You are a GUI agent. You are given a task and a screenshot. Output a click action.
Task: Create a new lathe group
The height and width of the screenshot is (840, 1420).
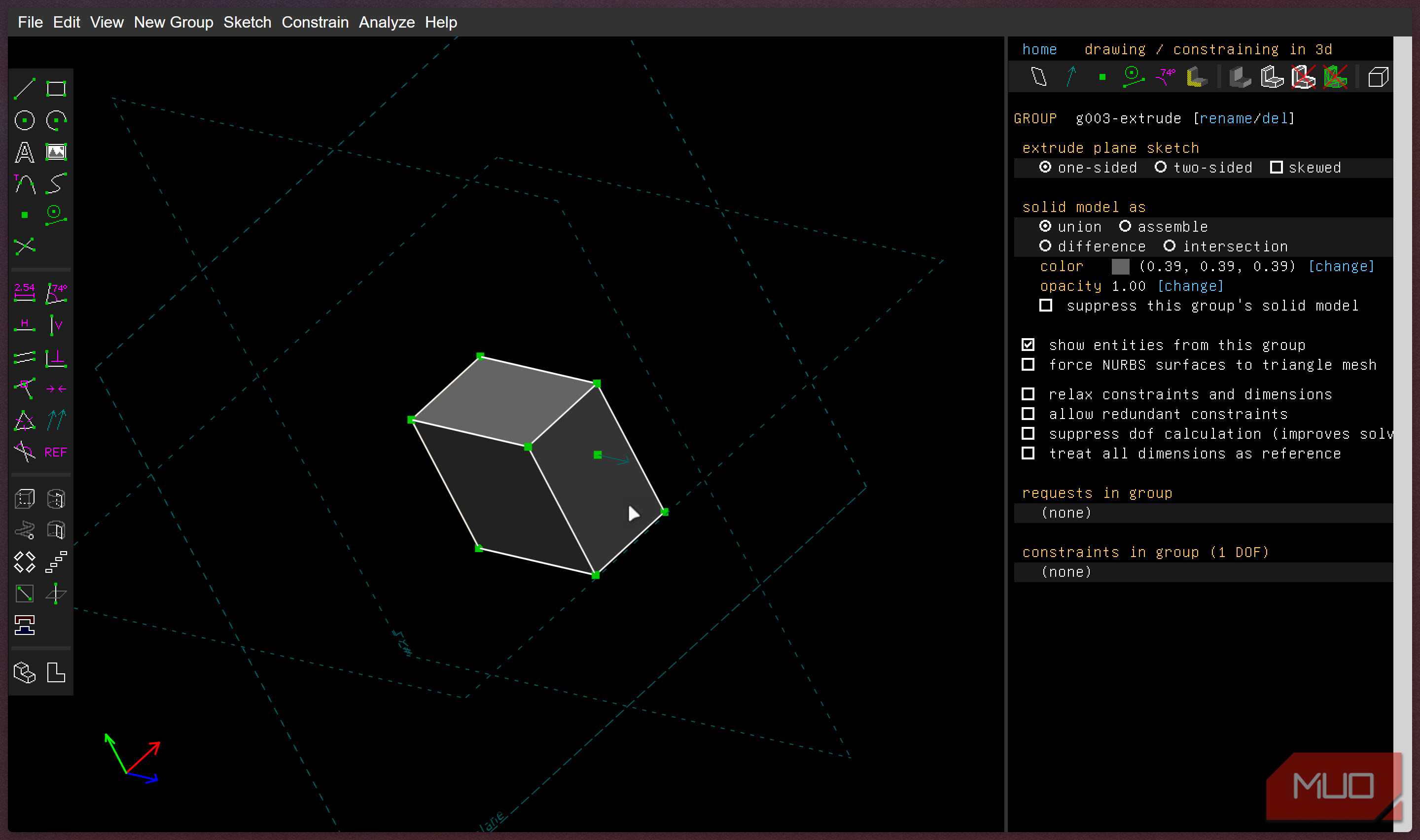pos(56,499)
